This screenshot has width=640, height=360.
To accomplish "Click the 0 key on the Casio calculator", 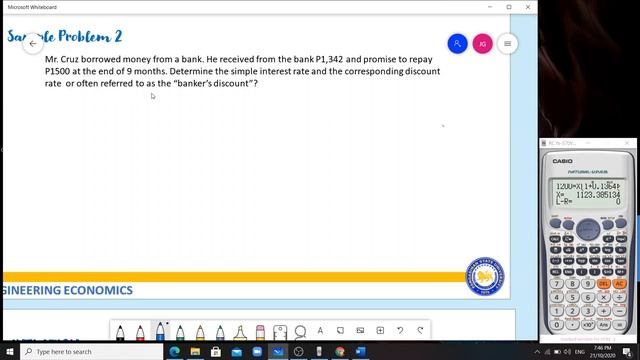I will (x=556, y=325).
